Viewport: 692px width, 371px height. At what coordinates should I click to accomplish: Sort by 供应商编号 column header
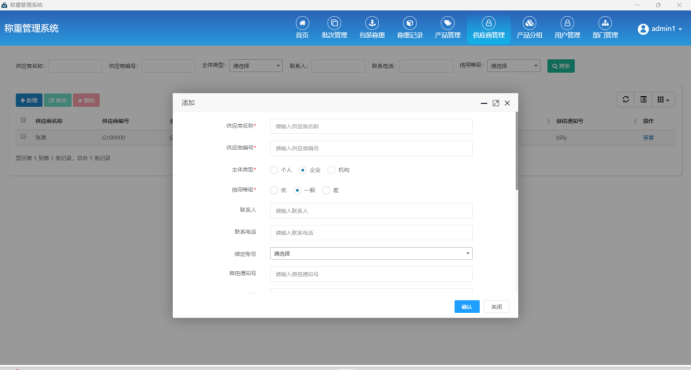(115, 121)
